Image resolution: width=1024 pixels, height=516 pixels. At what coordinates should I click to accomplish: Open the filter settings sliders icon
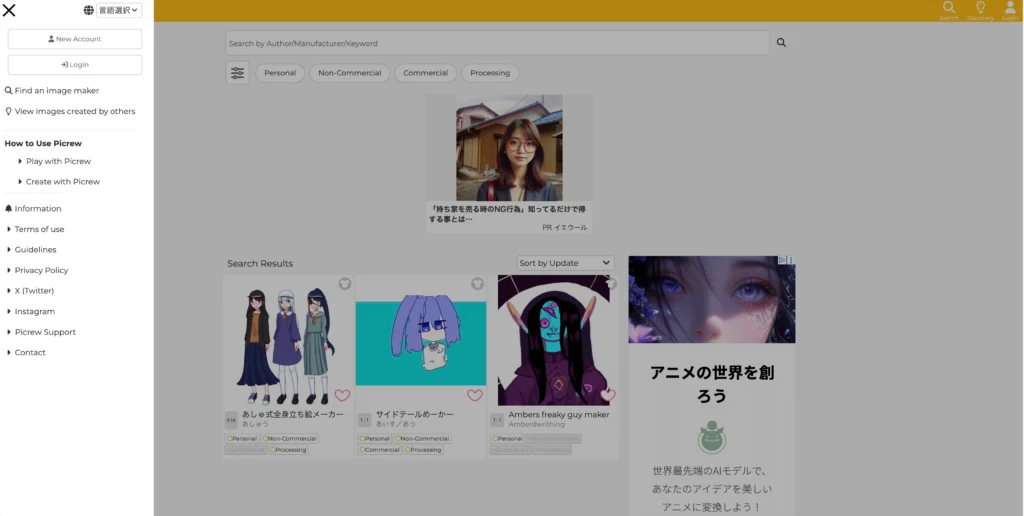coord(237,73)
